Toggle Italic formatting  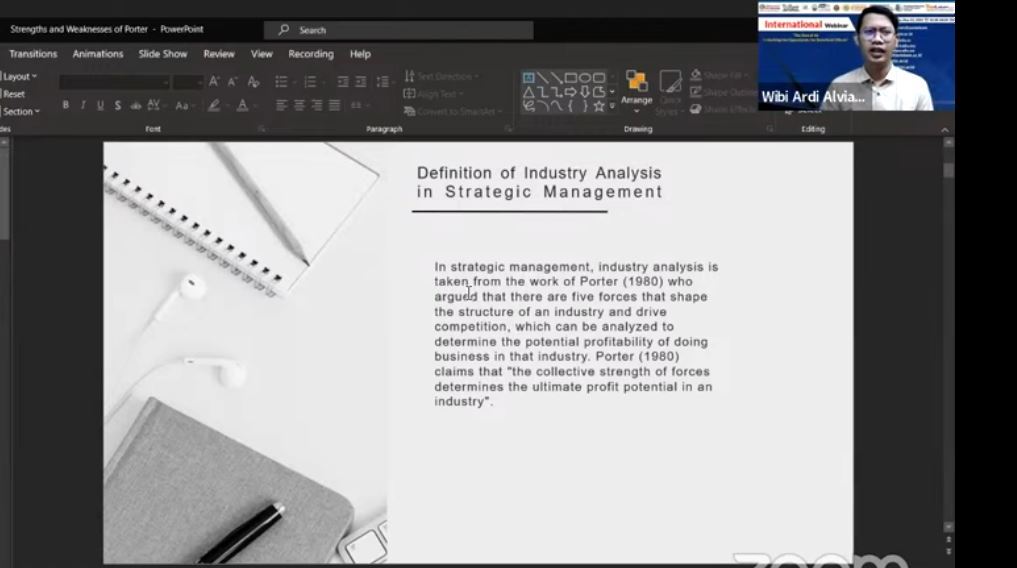[x=83, y=105]
